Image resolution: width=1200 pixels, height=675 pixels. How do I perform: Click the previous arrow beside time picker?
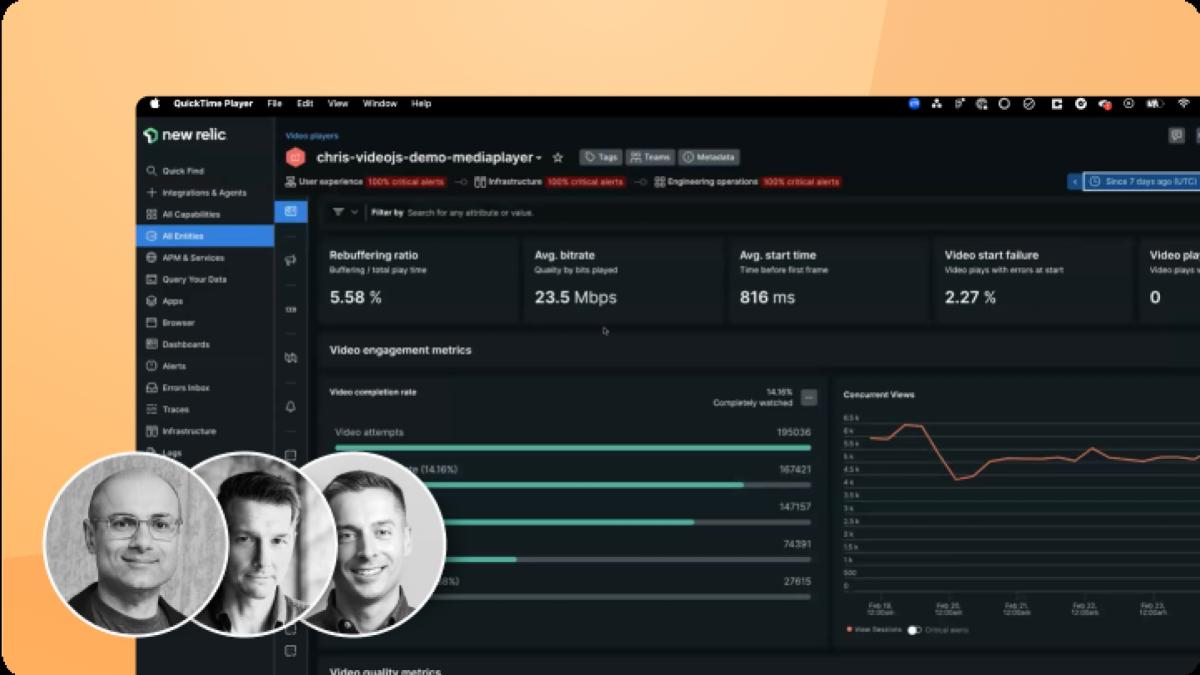pyautogui.click(x=1075, y=182)
